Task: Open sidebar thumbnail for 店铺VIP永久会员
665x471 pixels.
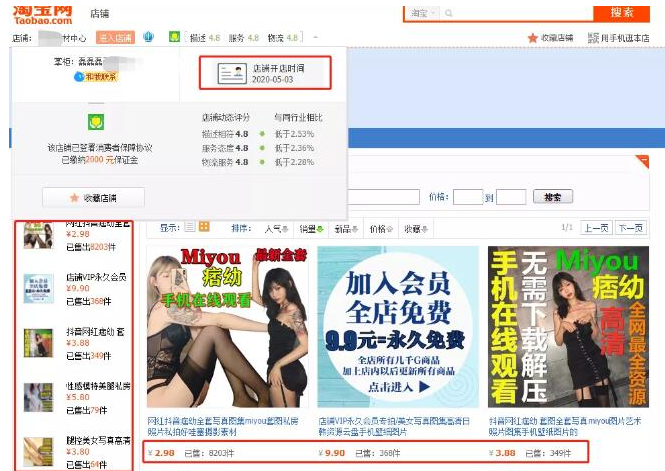Action: [x=38, y=289]
